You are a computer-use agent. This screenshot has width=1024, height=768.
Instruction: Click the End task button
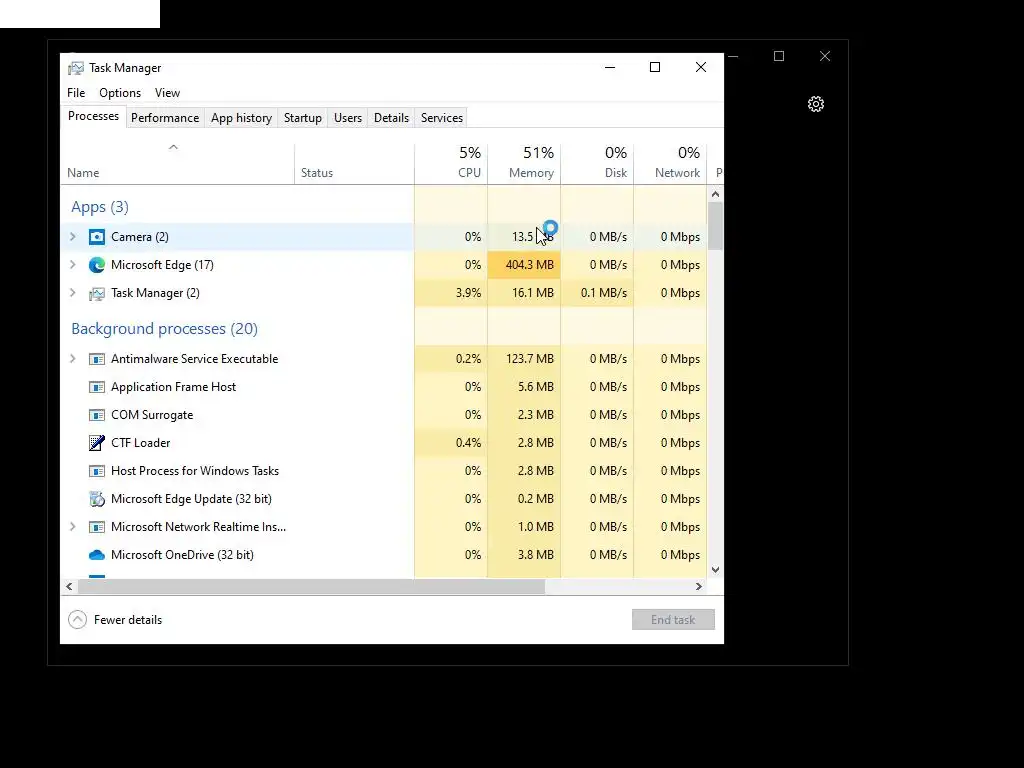[673, 620]
